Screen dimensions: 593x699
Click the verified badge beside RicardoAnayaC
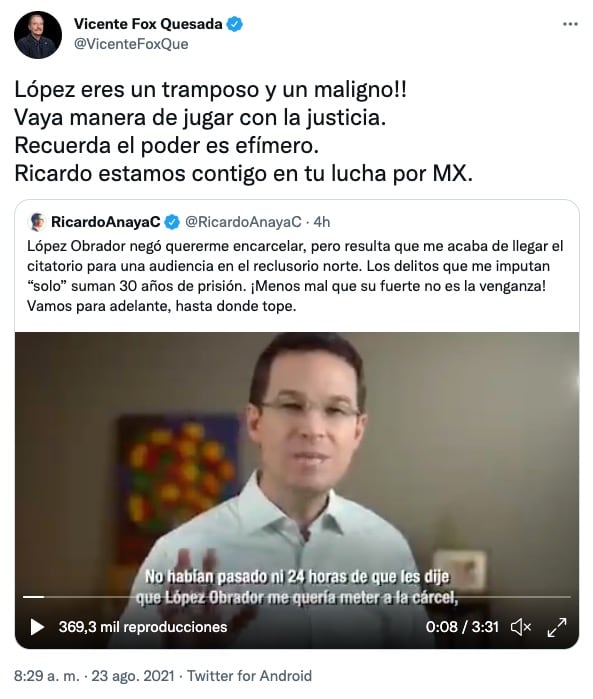click(x=172, y=222)
